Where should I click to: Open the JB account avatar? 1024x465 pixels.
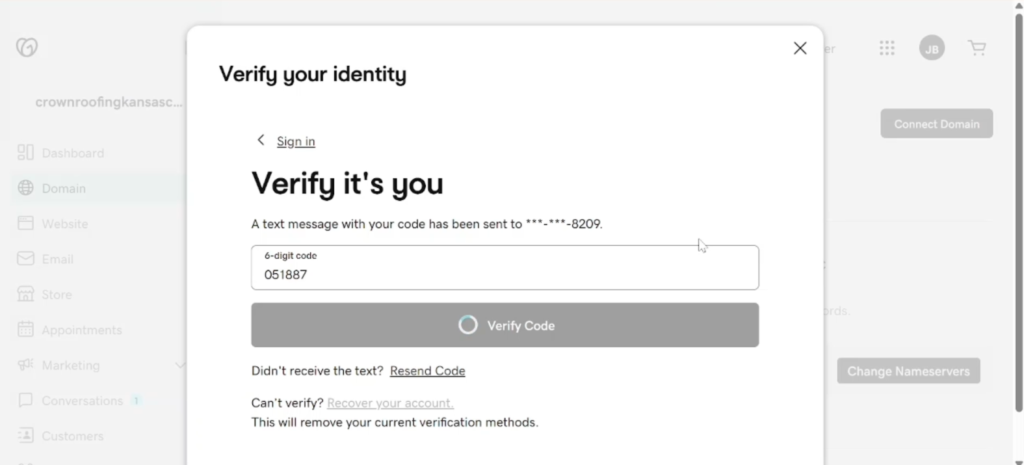[x=932, y=48]
